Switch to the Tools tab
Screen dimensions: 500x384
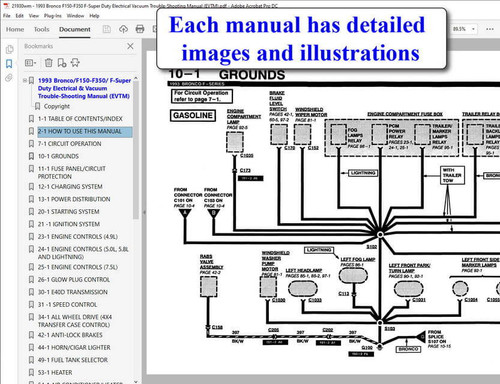click(x=41, y=29)
